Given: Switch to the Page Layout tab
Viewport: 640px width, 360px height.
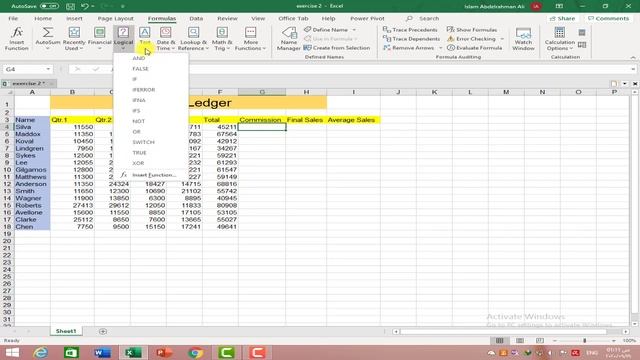Looking at the screenshot, I should click(116, 18).
